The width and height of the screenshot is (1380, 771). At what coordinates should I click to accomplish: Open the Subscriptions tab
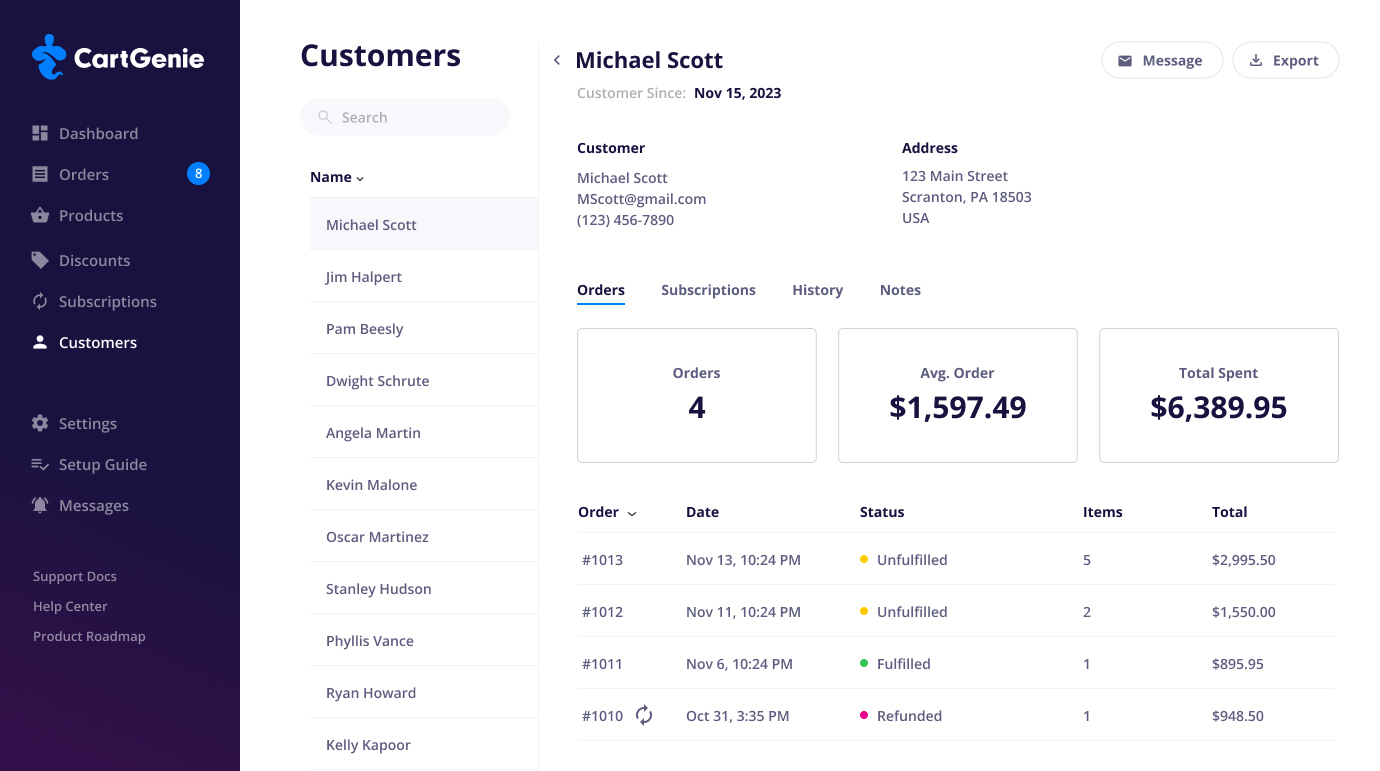point(708,290)
